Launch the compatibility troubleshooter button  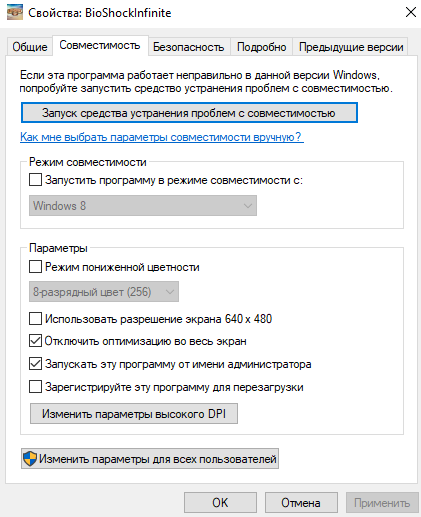click(189, 113)
